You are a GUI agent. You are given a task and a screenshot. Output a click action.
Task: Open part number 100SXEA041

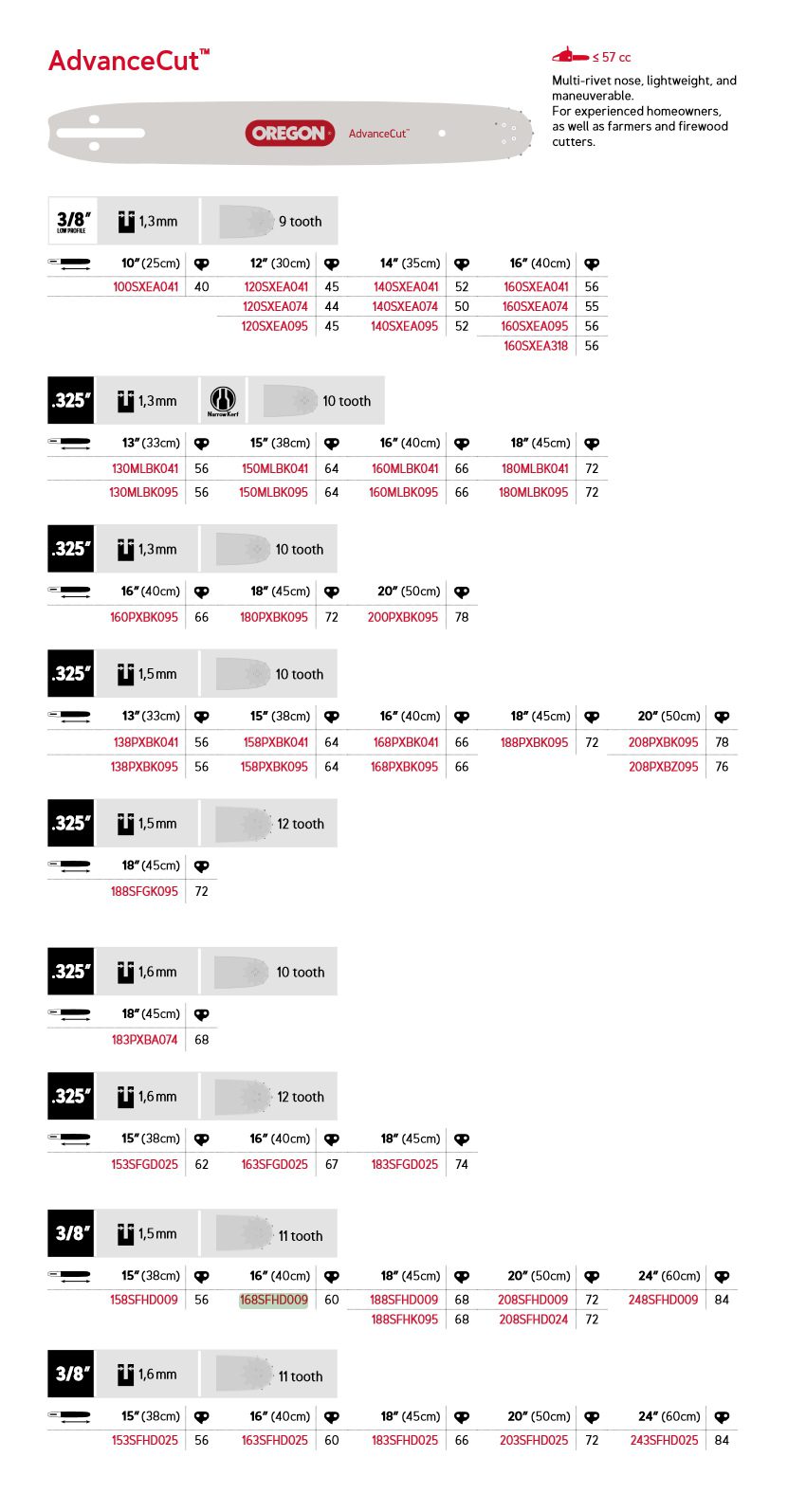pyautogui.click(x=145, y=286)
